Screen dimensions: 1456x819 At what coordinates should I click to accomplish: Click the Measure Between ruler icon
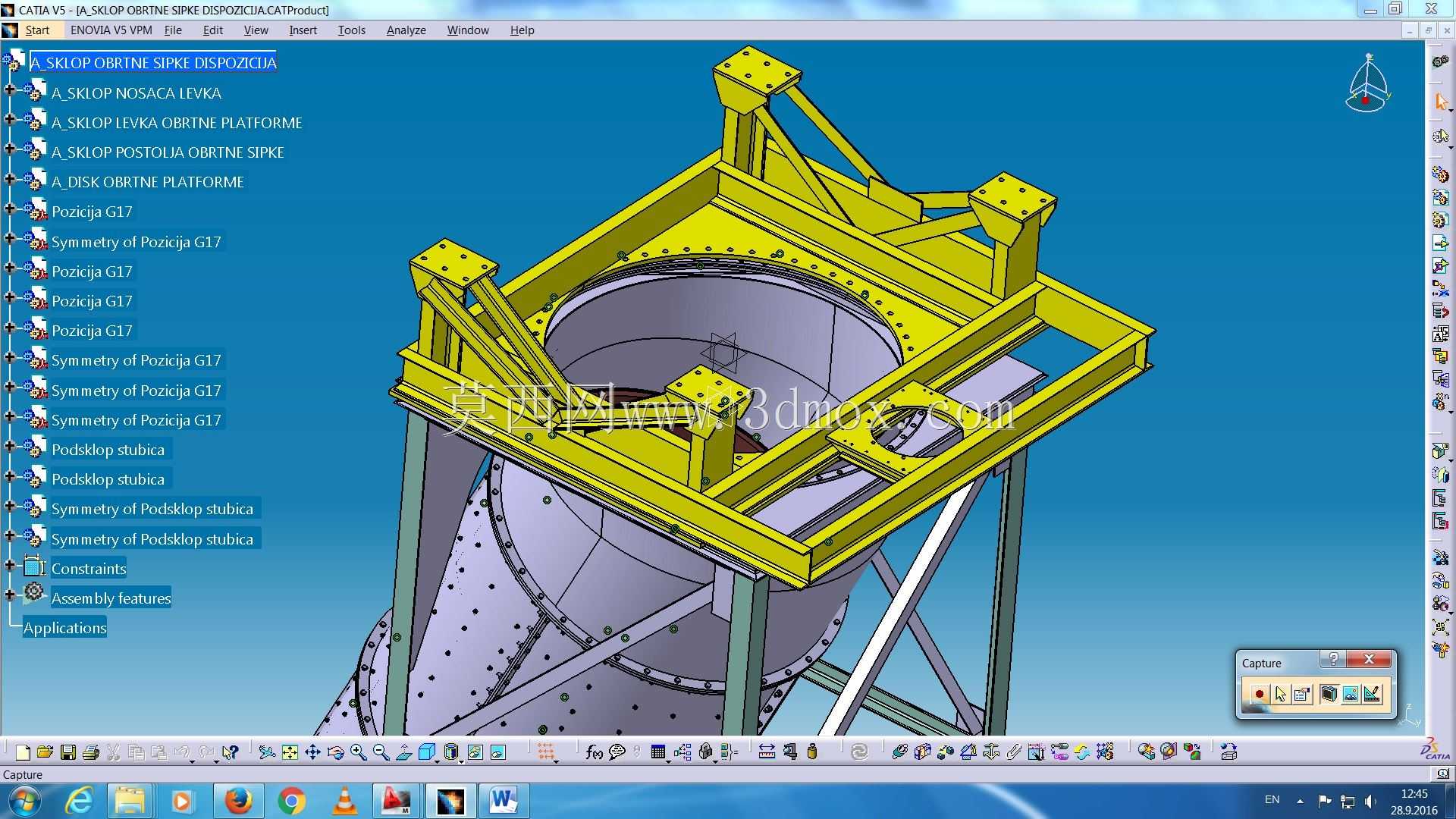coord(767,752)
